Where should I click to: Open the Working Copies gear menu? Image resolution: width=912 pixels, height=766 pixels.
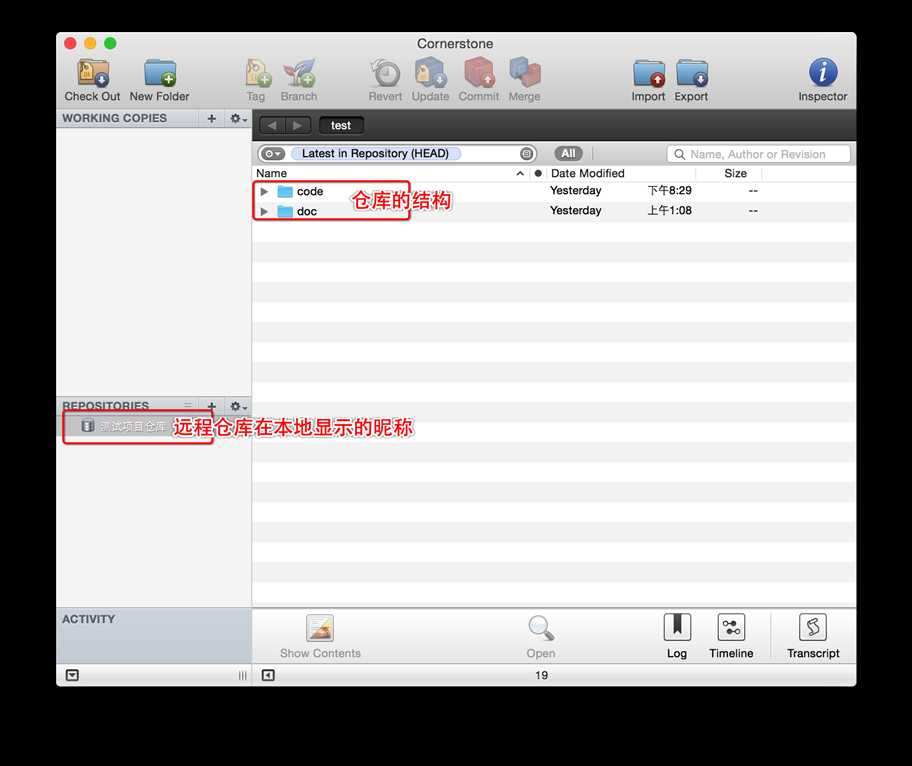point(238,118)
